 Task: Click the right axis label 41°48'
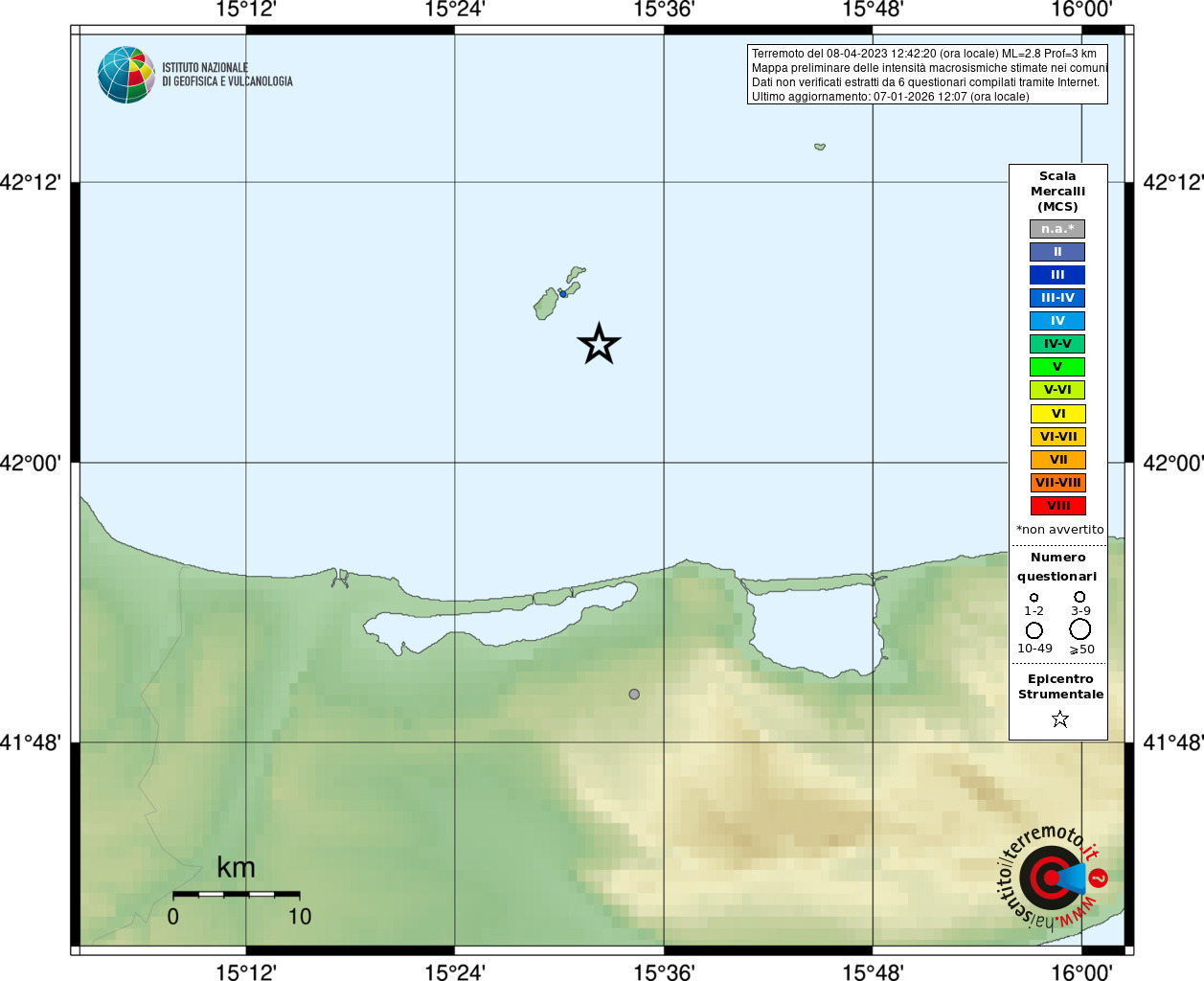[x=1173, y=742]
